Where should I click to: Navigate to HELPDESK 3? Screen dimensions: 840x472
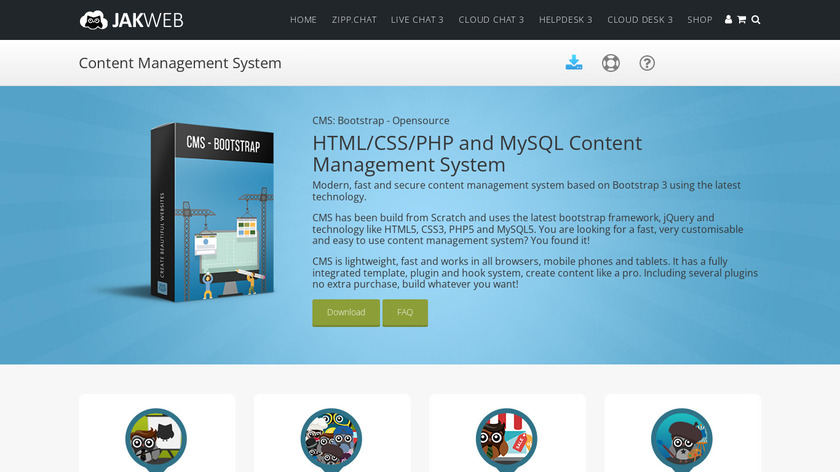pos(565,20)
